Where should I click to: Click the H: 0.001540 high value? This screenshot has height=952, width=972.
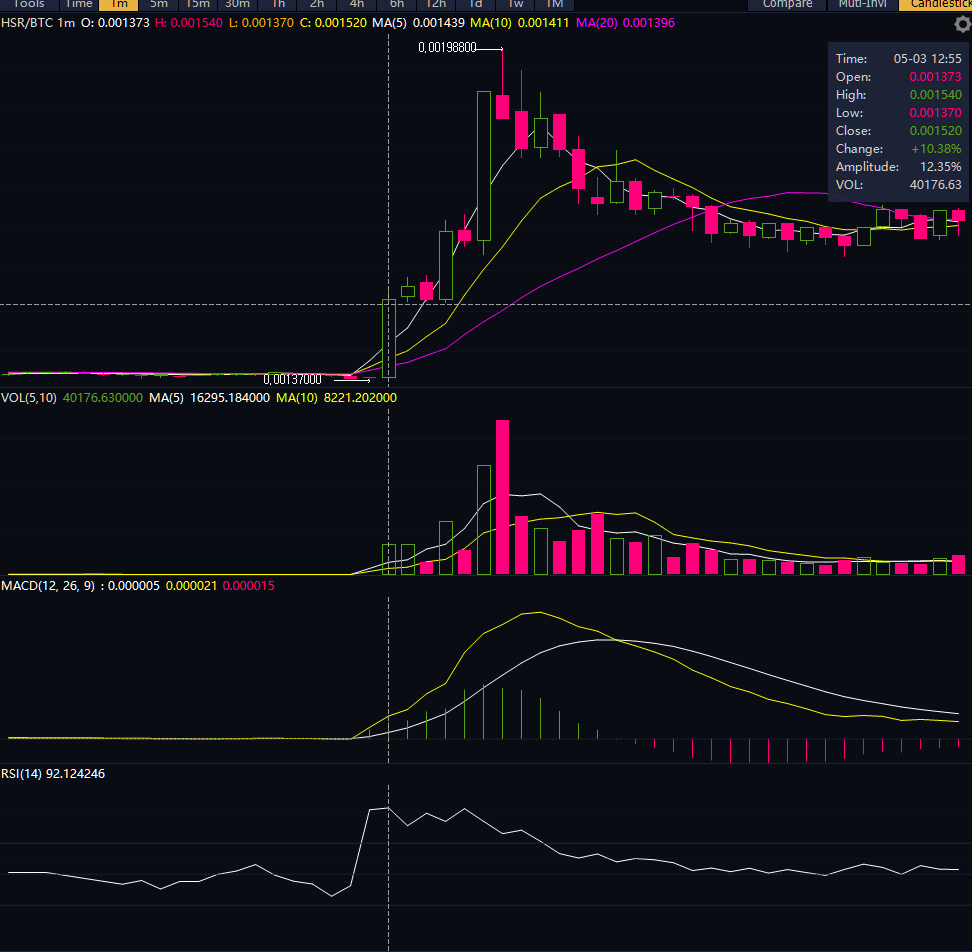(x=188, y=23)
